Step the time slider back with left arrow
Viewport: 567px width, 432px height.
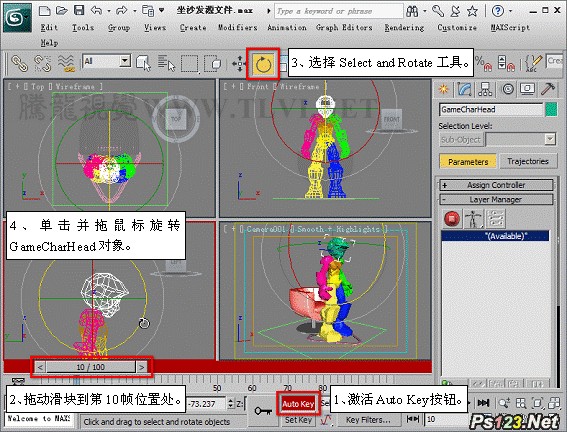click(x=40, y=367)
